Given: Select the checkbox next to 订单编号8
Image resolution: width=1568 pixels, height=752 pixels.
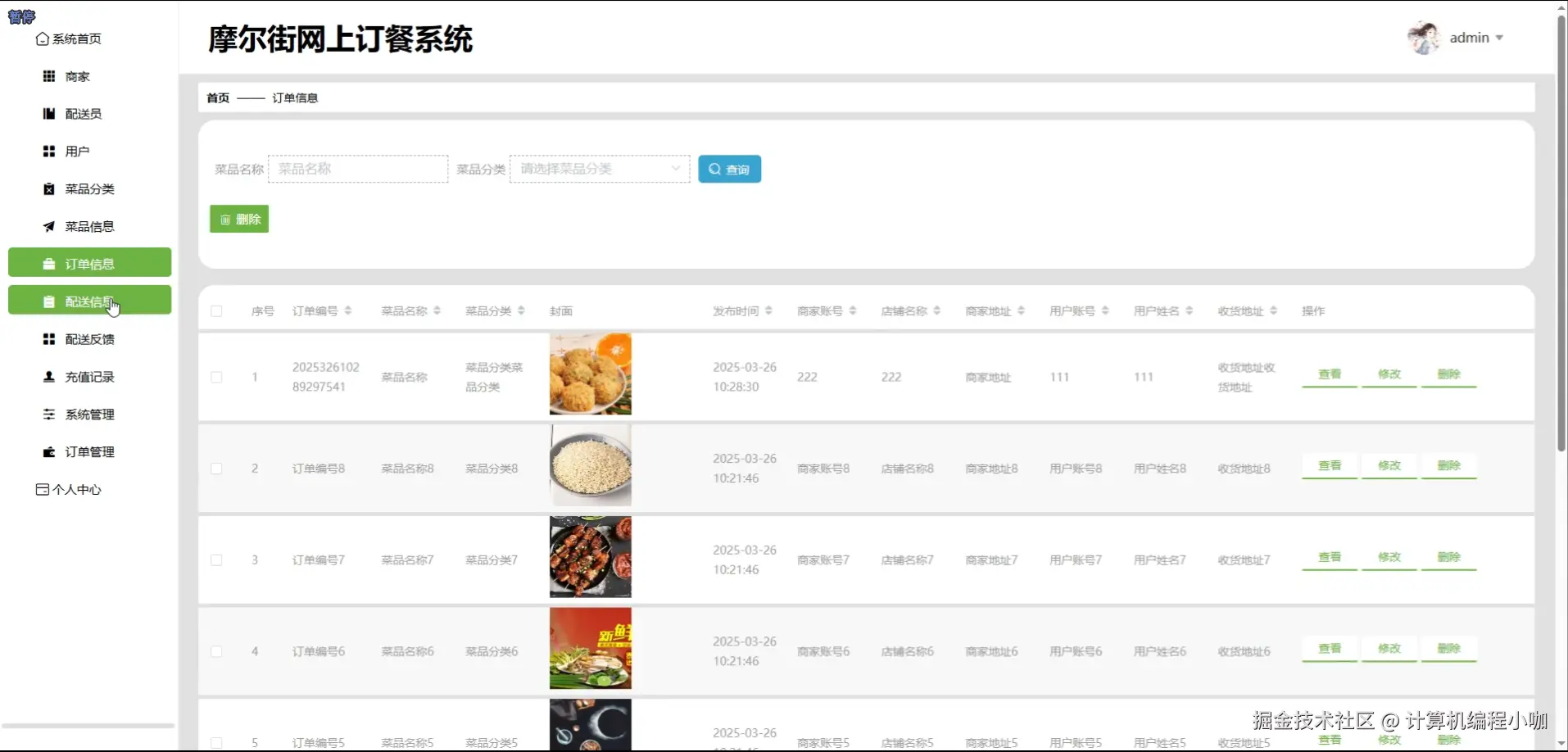Looking at the screenshot, I should (216, 468).
